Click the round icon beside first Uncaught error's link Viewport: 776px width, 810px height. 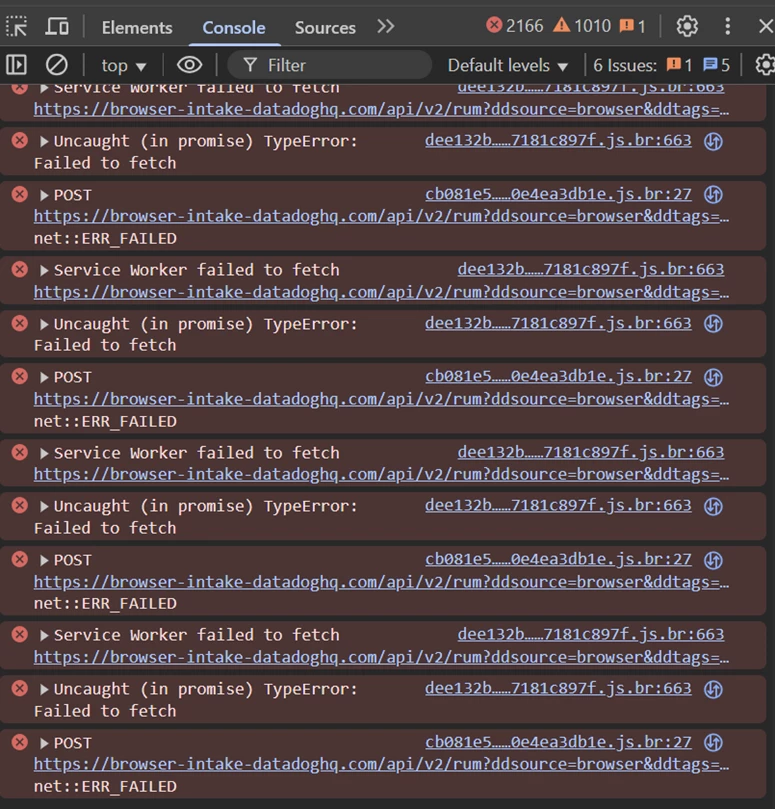click(x=713, y=141)
